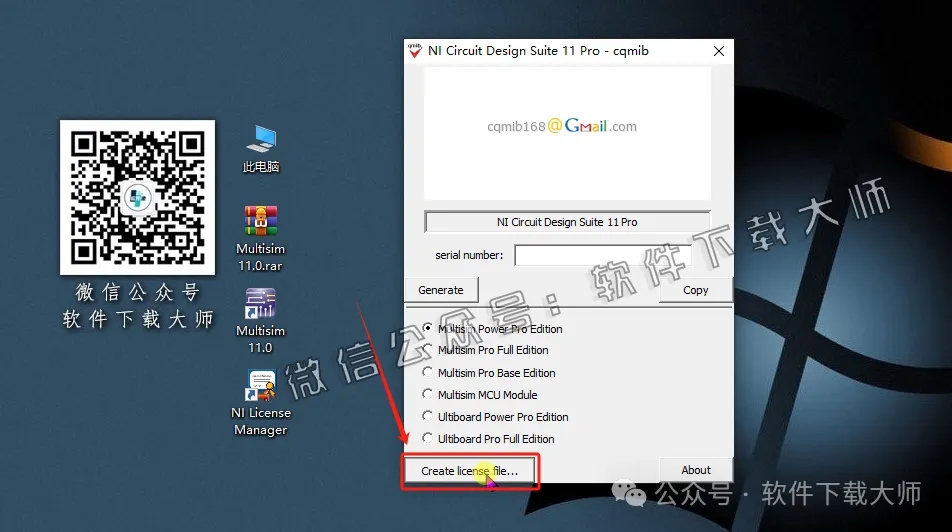This screenshot has height=532, width=952.
Task: Select Ultiboard Power Pro Edition option
Action: click(429, 417)
